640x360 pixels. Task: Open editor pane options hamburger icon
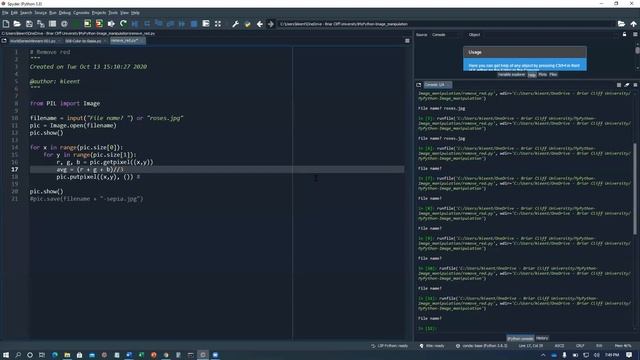407,41
